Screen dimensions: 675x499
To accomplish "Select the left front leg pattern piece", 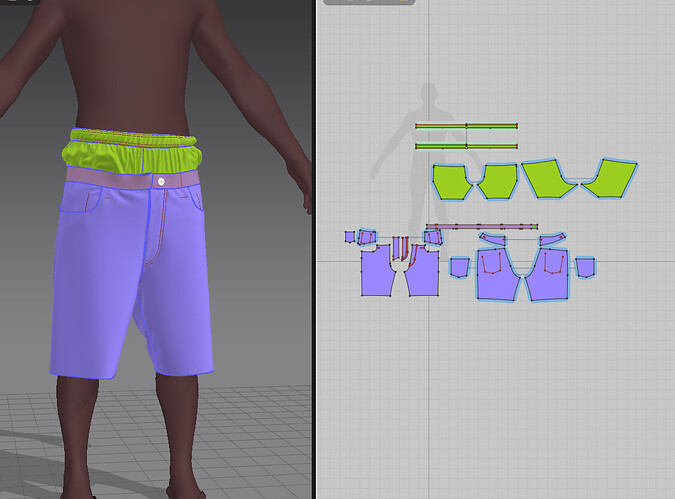I will (378, 271).
